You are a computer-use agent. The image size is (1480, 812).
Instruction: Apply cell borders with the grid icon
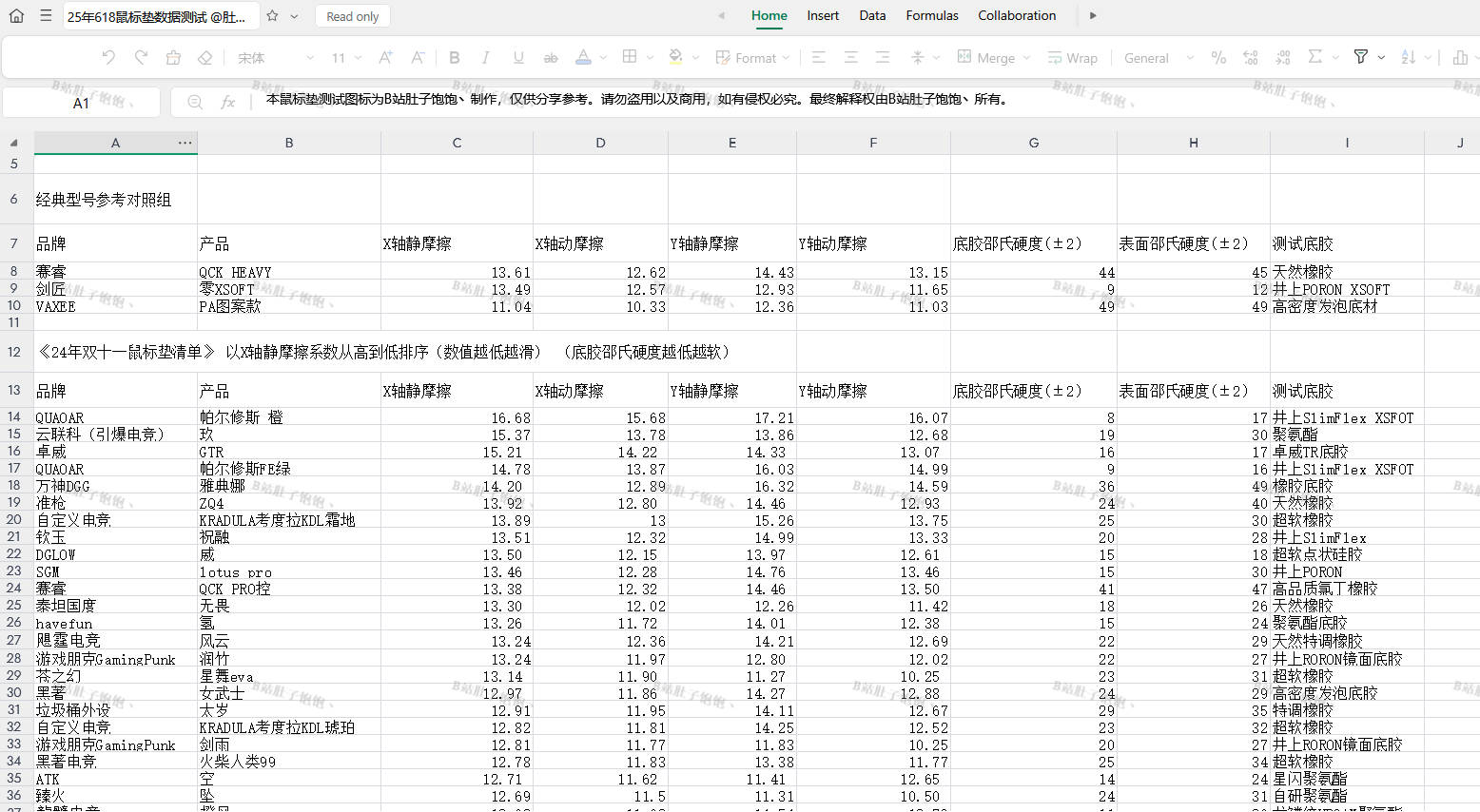(x=630, y=58)
